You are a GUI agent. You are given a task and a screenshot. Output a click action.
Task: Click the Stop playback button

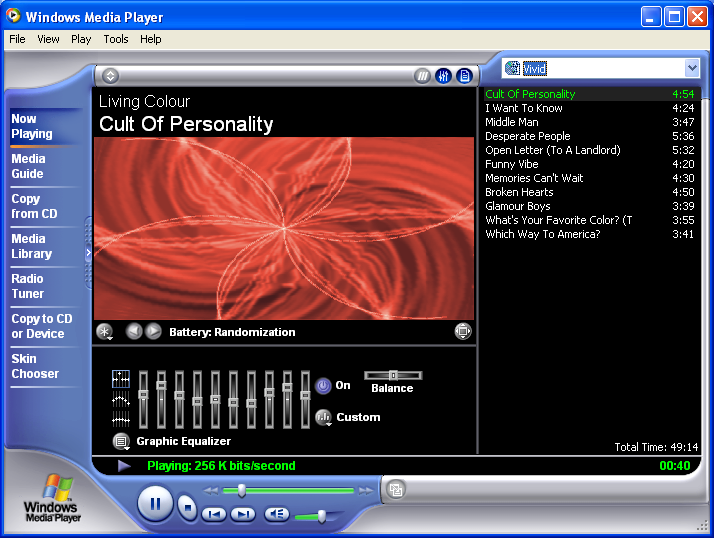[x=187, y=507]
